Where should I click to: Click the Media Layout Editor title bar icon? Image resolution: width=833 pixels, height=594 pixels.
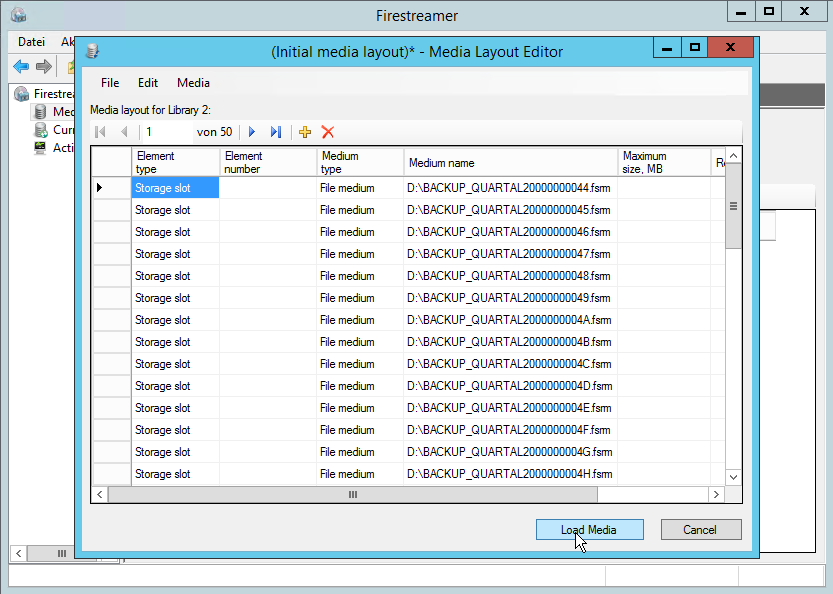pos(93,51)
